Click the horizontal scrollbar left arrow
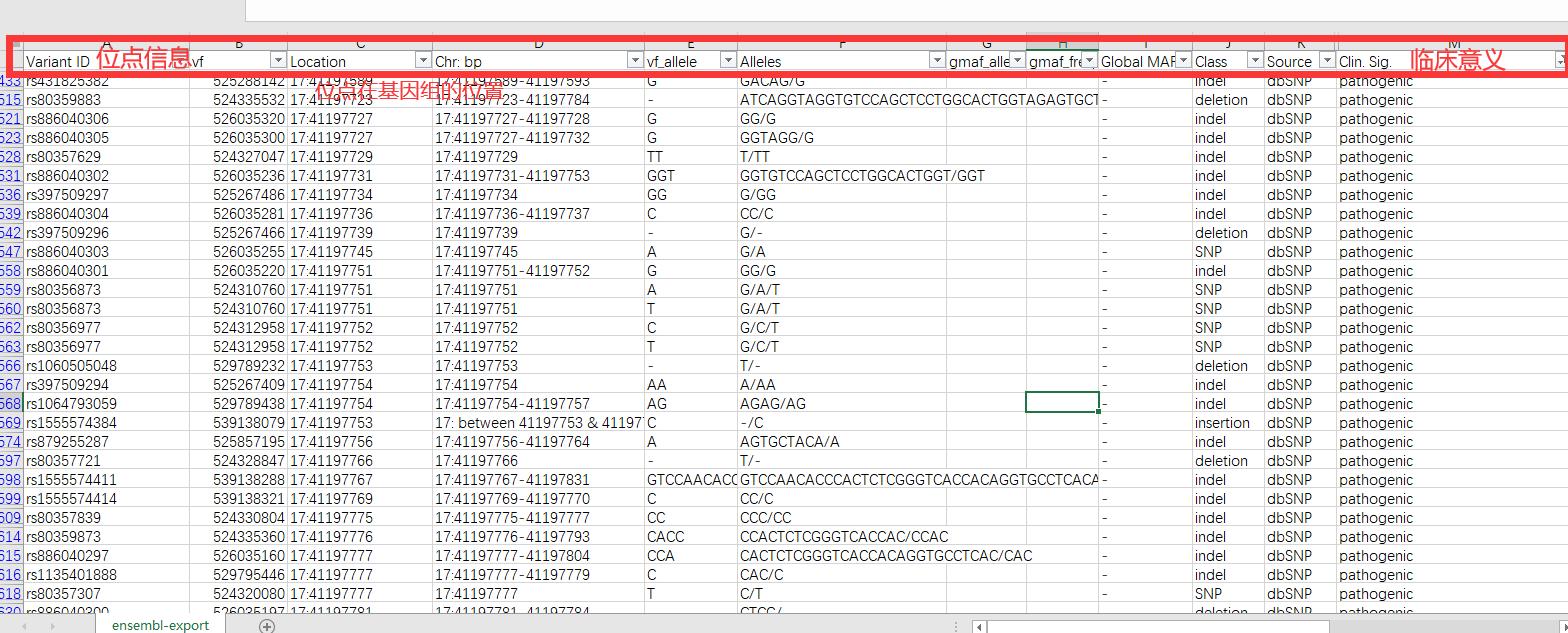This screenshot has width=1568, height=633. point(980,626)
